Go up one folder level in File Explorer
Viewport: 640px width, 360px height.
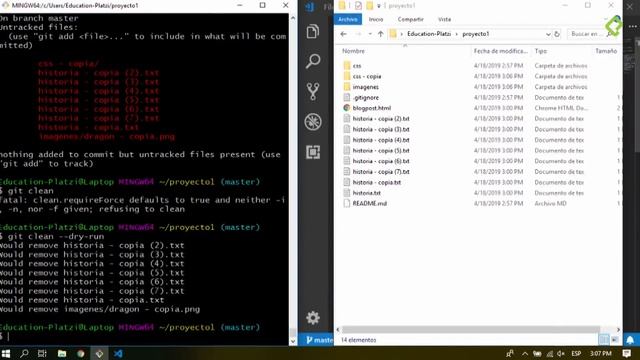(380, 34)
